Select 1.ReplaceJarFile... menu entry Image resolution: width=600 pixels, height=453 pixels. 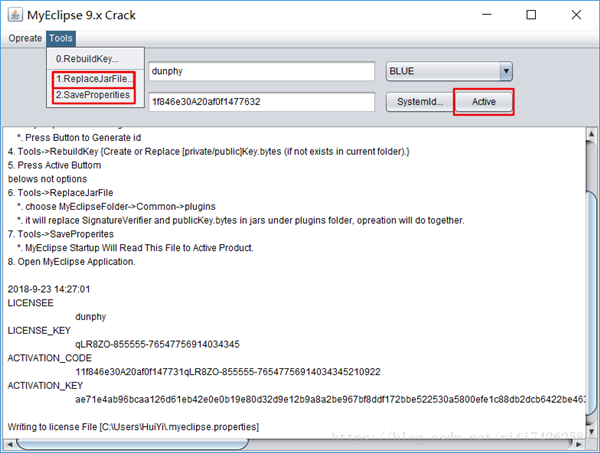(93, 78)
